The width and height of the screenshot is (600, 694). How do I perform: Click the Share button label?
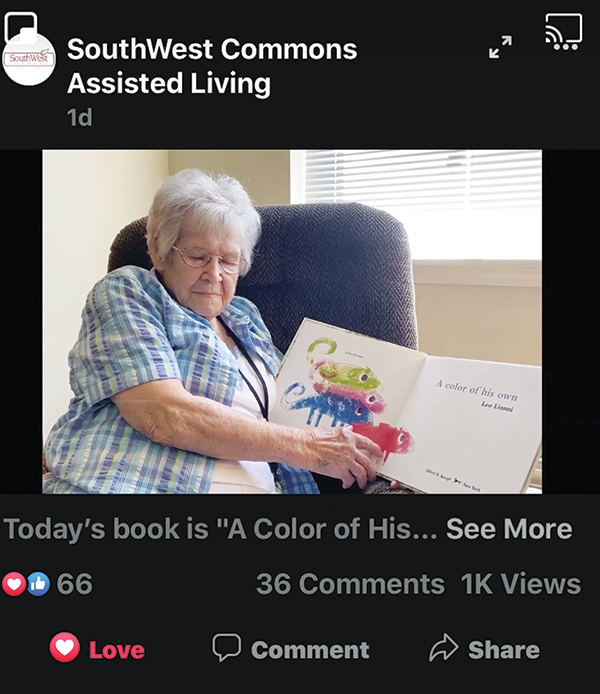pos(504,650)
